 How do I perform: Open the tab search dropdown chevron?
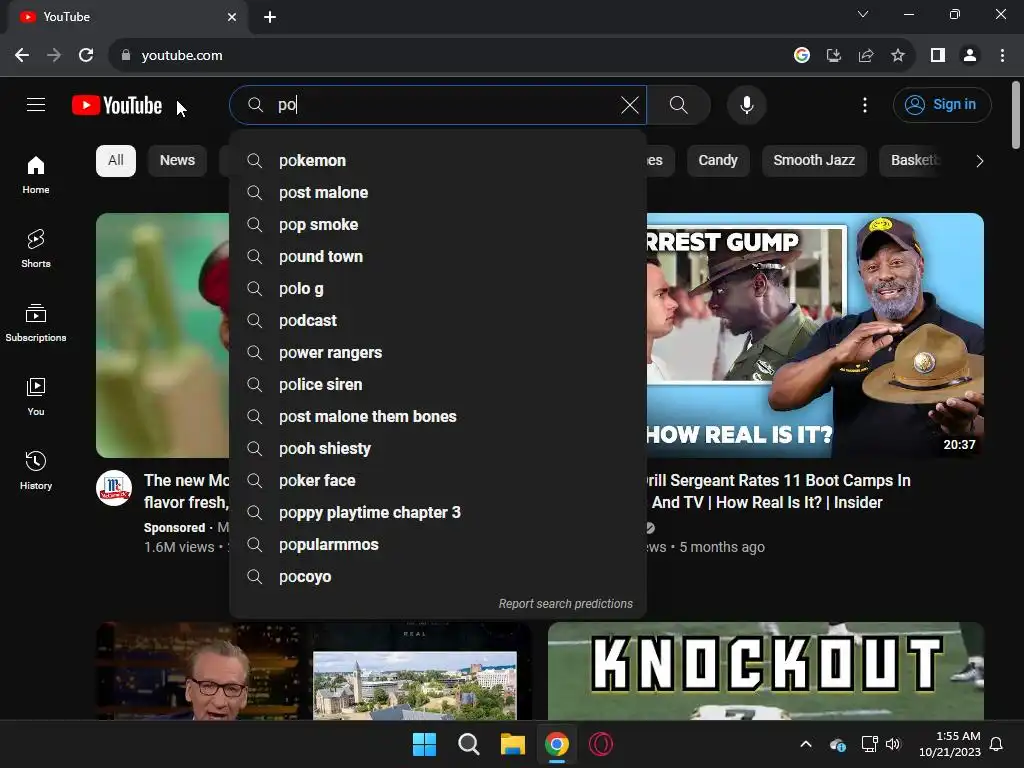tap(863, 14)
